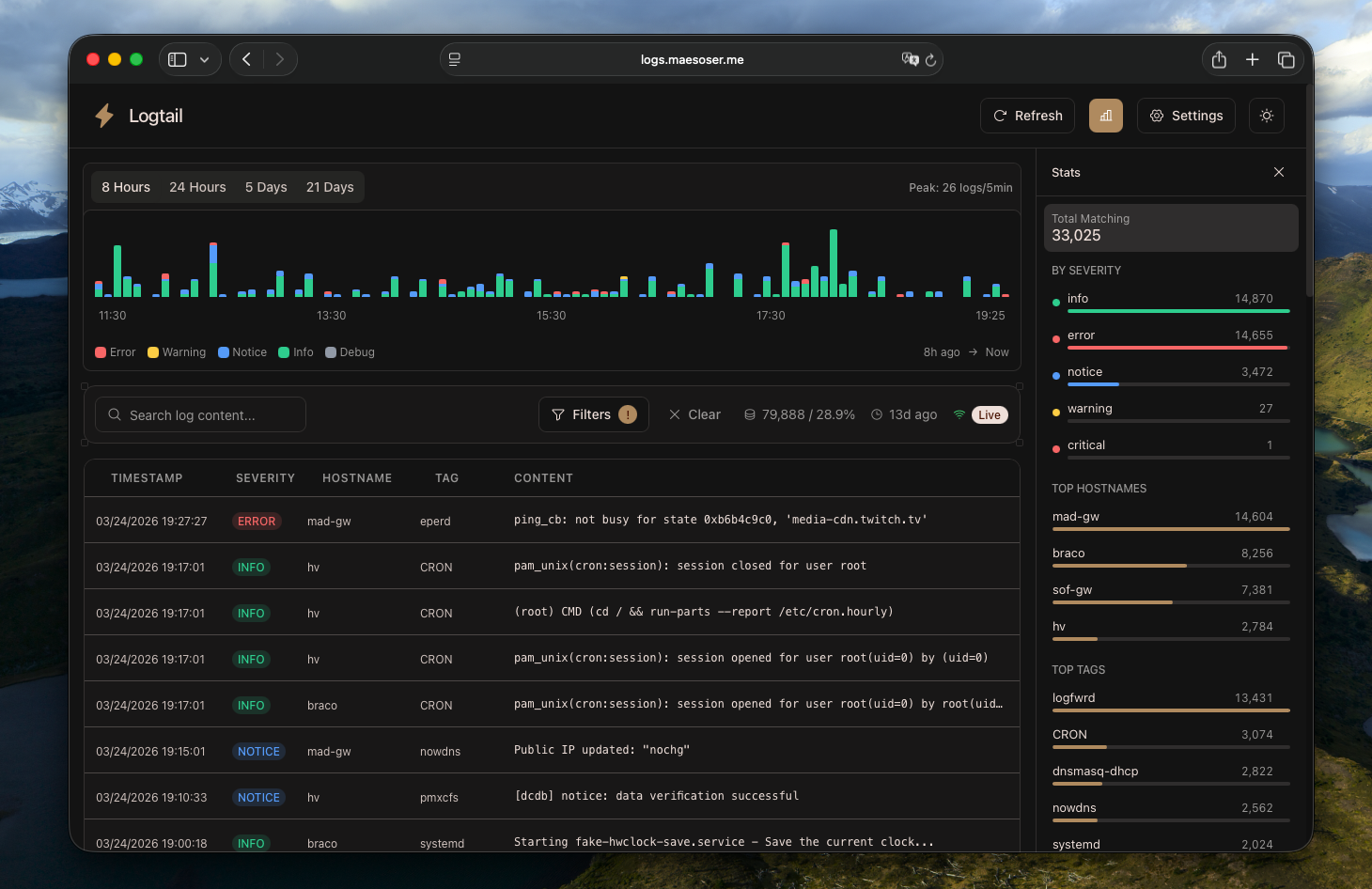Toggle the Notice series in the chart legend
Viewport: 1372px width, 889px height.
242,352
